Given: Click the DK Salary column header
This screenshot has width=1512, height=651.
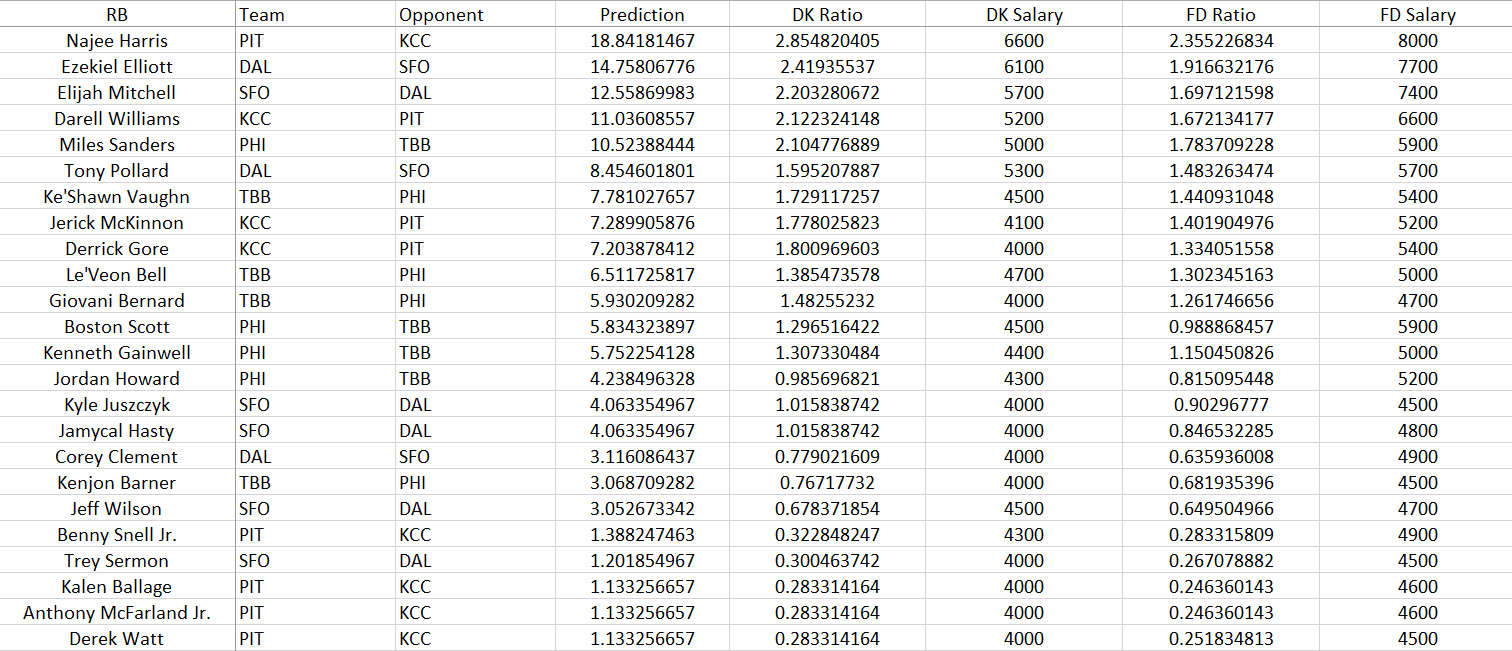Looking at the screenshot, I should [1023, 14].
